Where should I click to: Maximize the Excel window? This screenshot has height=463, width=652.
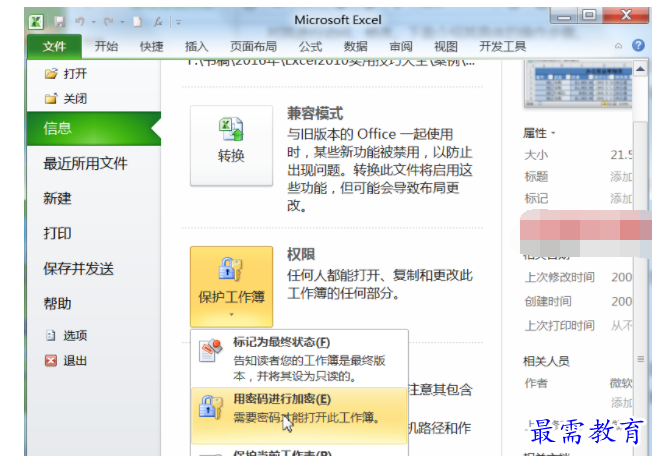coord(589,16)
